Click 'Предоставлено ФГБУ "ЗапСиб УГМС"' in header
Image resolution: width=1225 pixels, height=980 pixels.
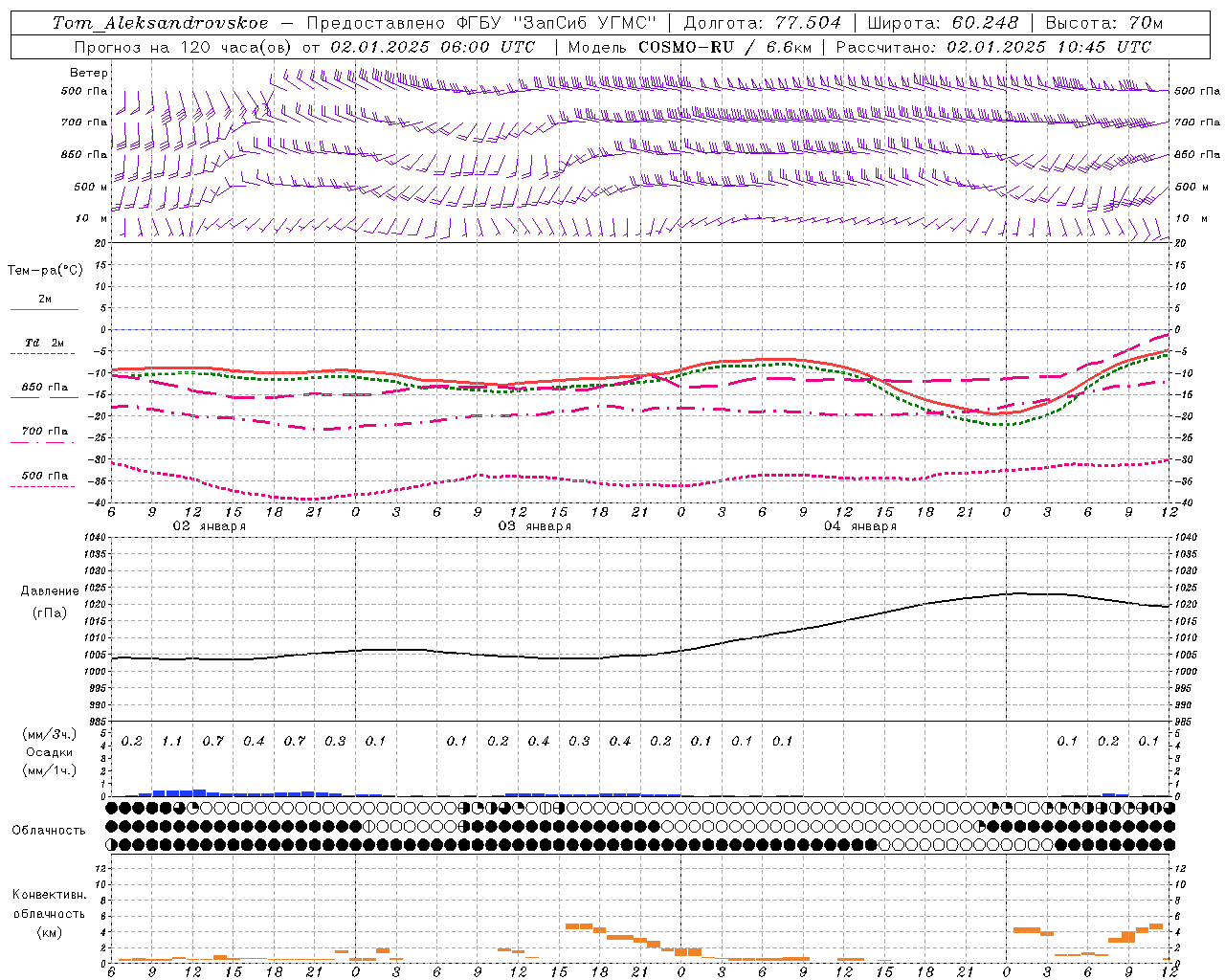click(482, 23)
